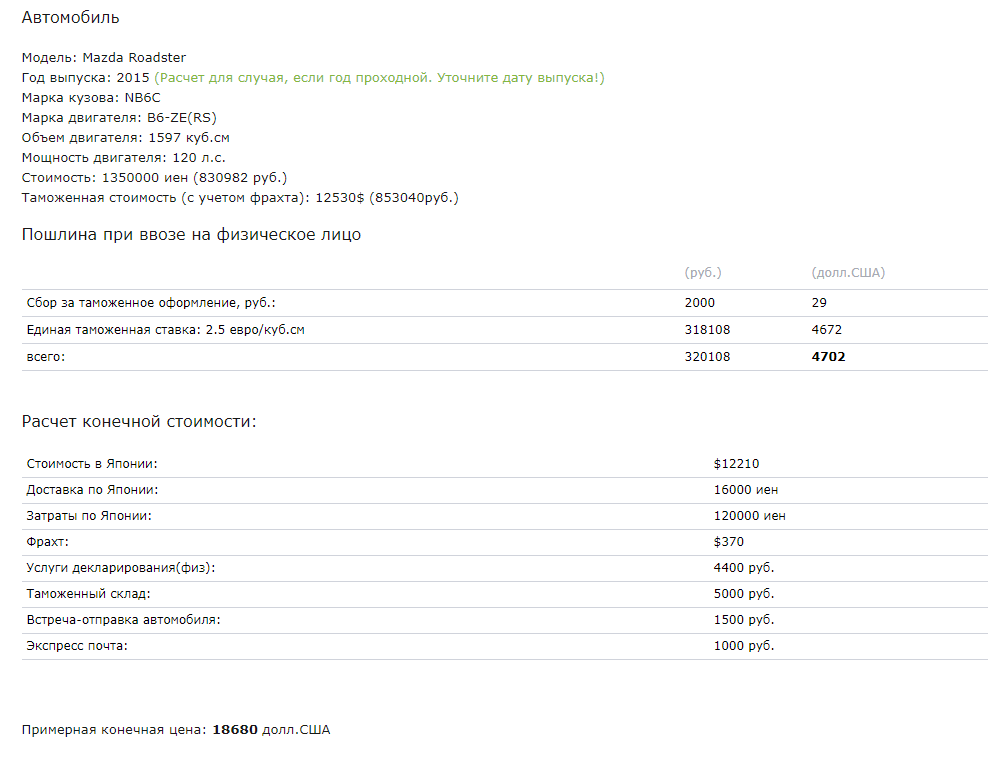Click the freight value '$370'
This screenshot has width=1003, height=769.
pos(729,542)
